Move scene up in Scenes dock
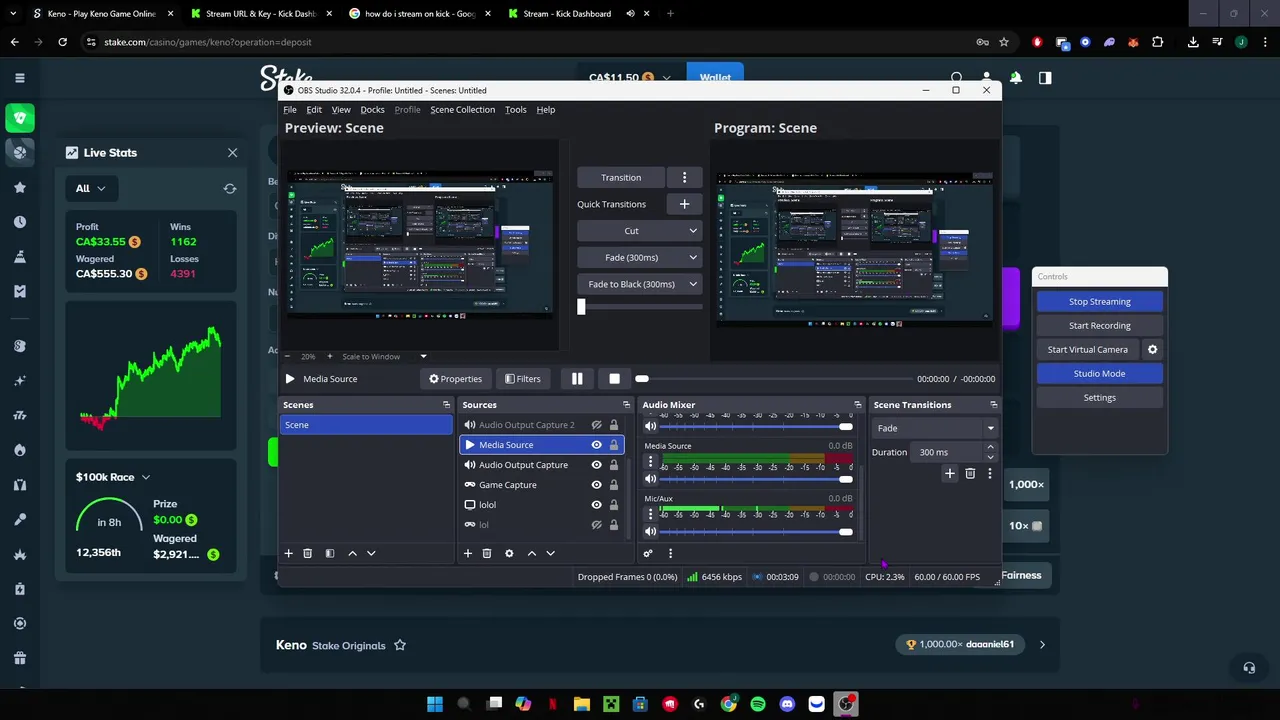 352,553
